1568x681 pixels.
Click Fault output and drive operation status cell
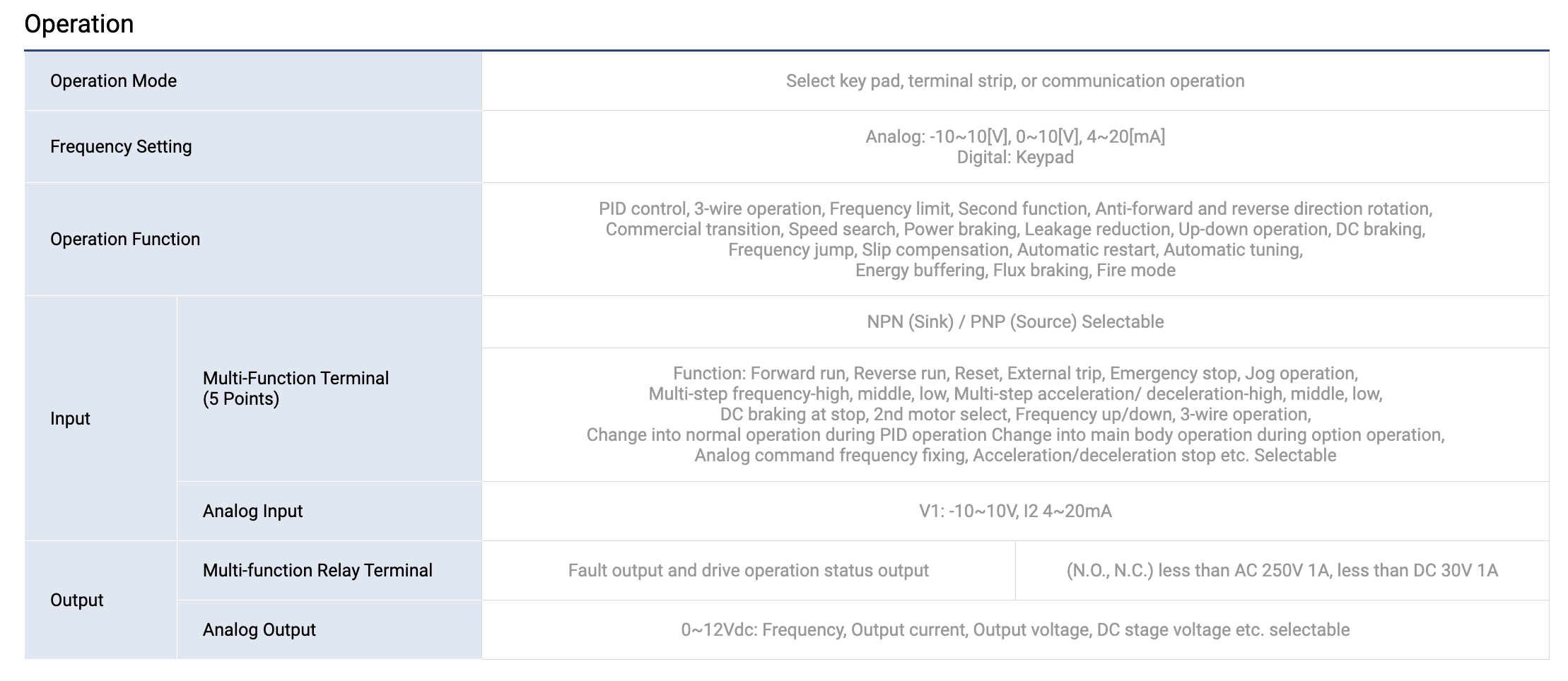(748, 570)
